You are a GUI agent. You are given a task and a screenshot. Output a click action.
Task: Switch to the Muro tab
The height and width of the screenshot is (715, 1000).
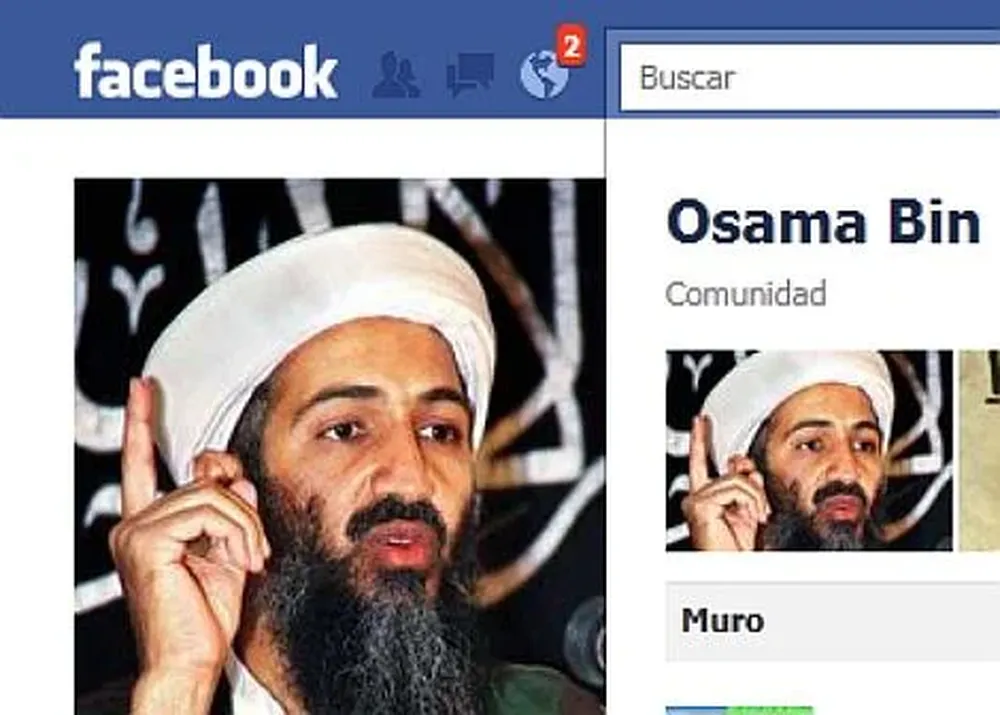[x=722, y=621]
